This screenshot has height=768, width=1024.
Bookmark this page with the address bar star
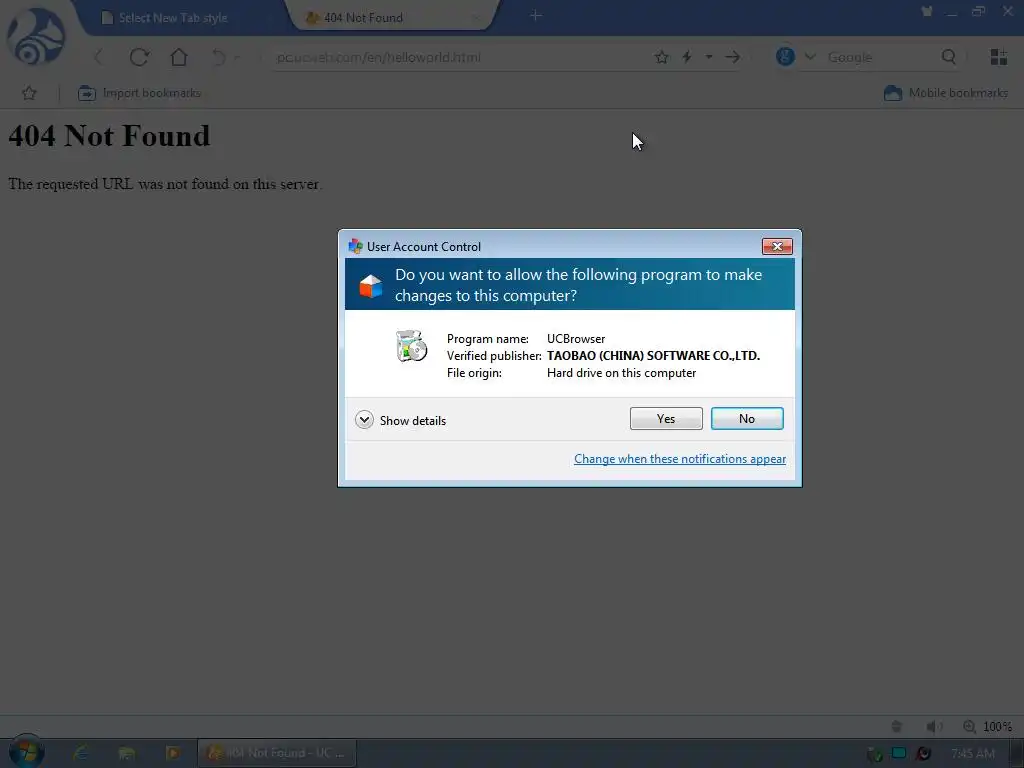tap(662, 57)
